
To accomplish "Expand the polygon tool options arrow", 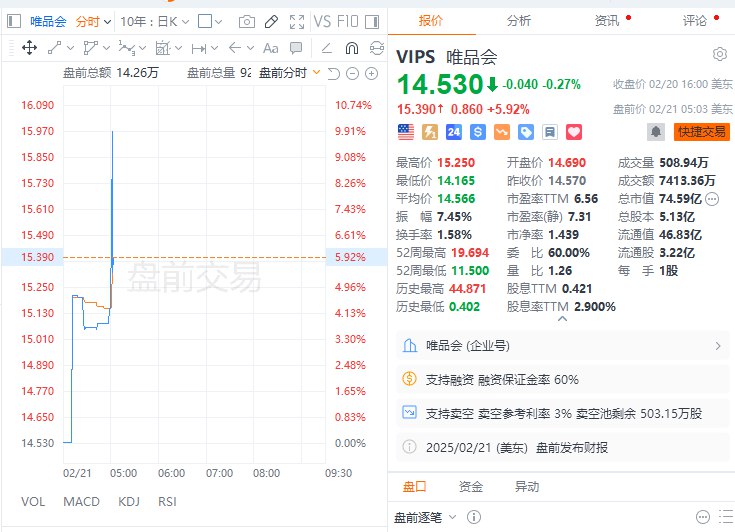I will pyautogui.click(x=106, y=48).
